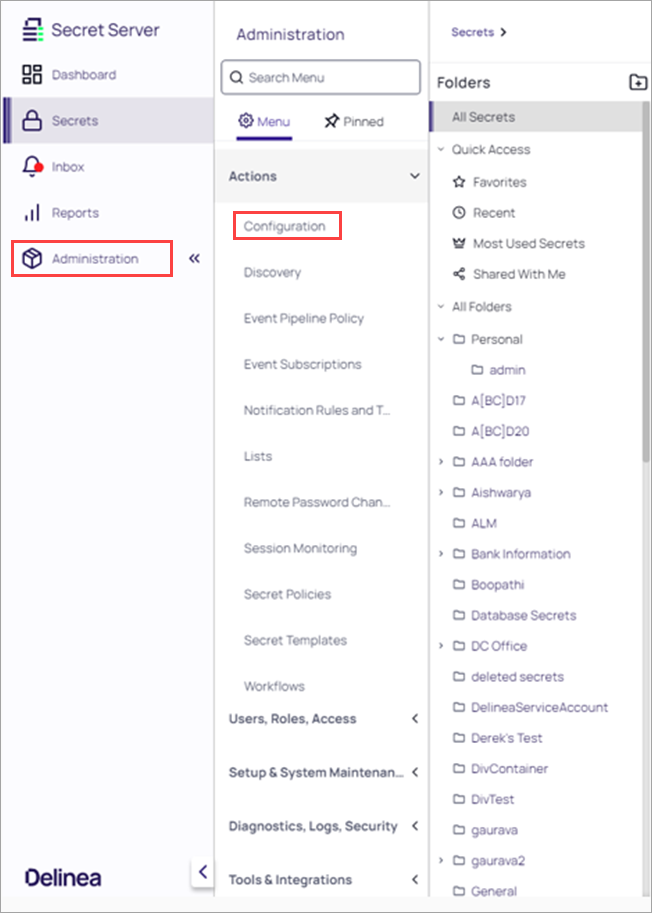Image resolution: width=652 pixels, height=913 pixels.
Task: Collapse the Actions section chevron
Action: 415,176
